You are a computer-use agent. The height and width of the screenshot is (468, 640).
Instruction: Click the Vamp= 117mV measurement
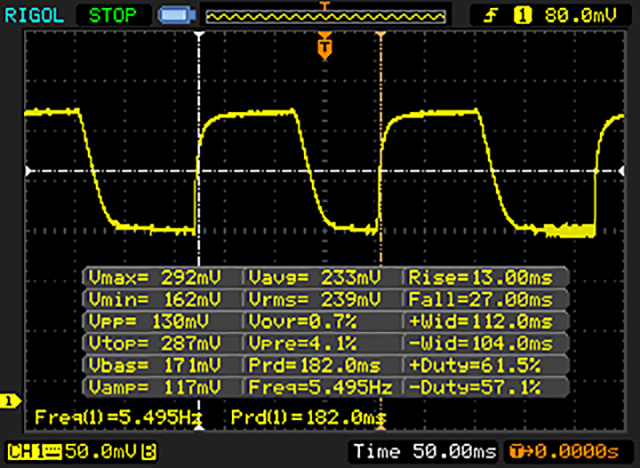click(x=155, y=387)
